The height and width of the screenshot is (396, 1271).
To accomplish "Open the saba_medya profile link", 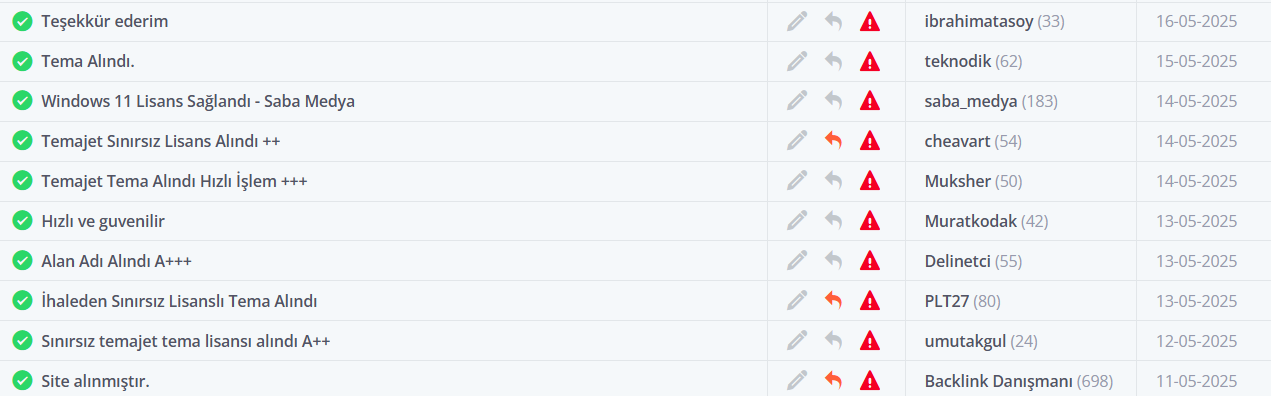I will [x=971, y=101].
